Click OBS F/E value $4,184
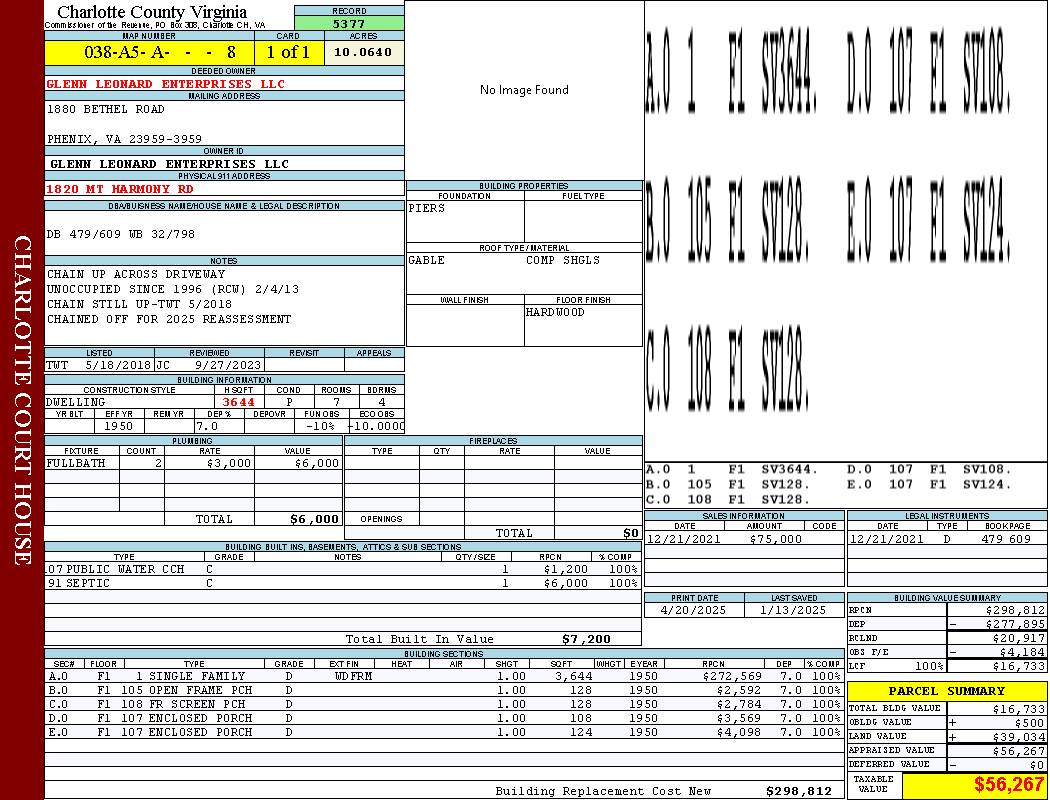This screenshot has height=800, width=1050. [1022, 653]
